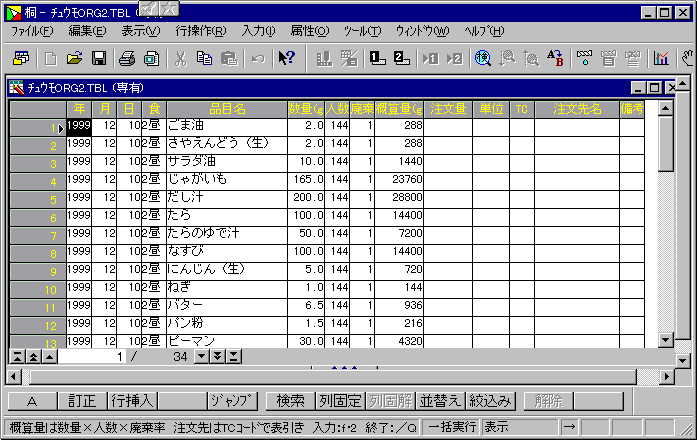Open the ツール(T) menu
697x440 pixels.
361,31
